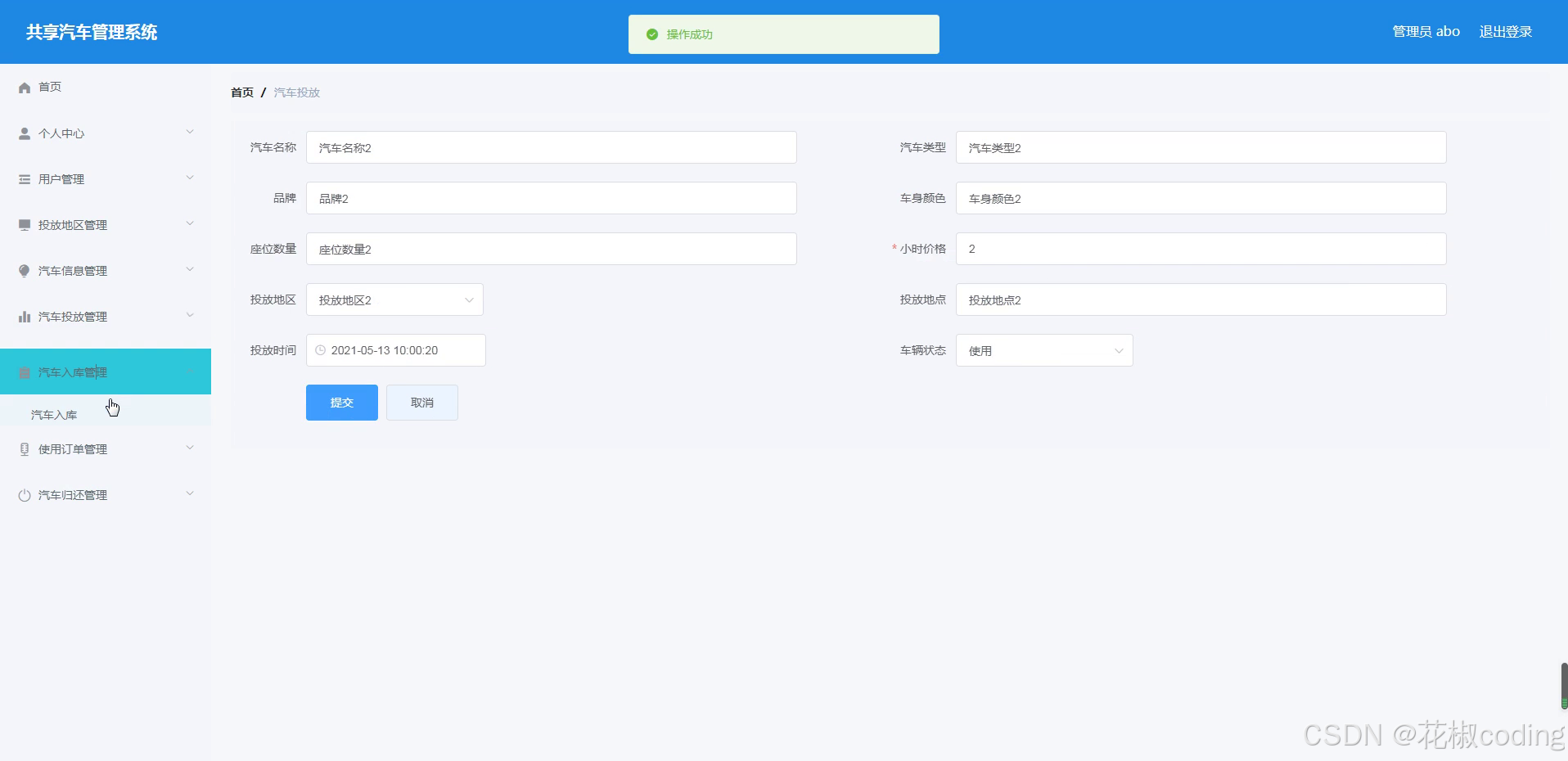Click the clock icon in 投放时间 field
Viewport: 1568px width, 761px height.
pos(320,350)
